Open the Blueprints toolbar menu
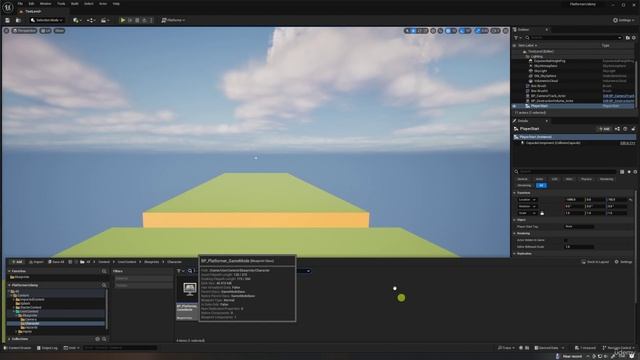Image resolution: width=640 pixels, height=360 pixels. 91,20
